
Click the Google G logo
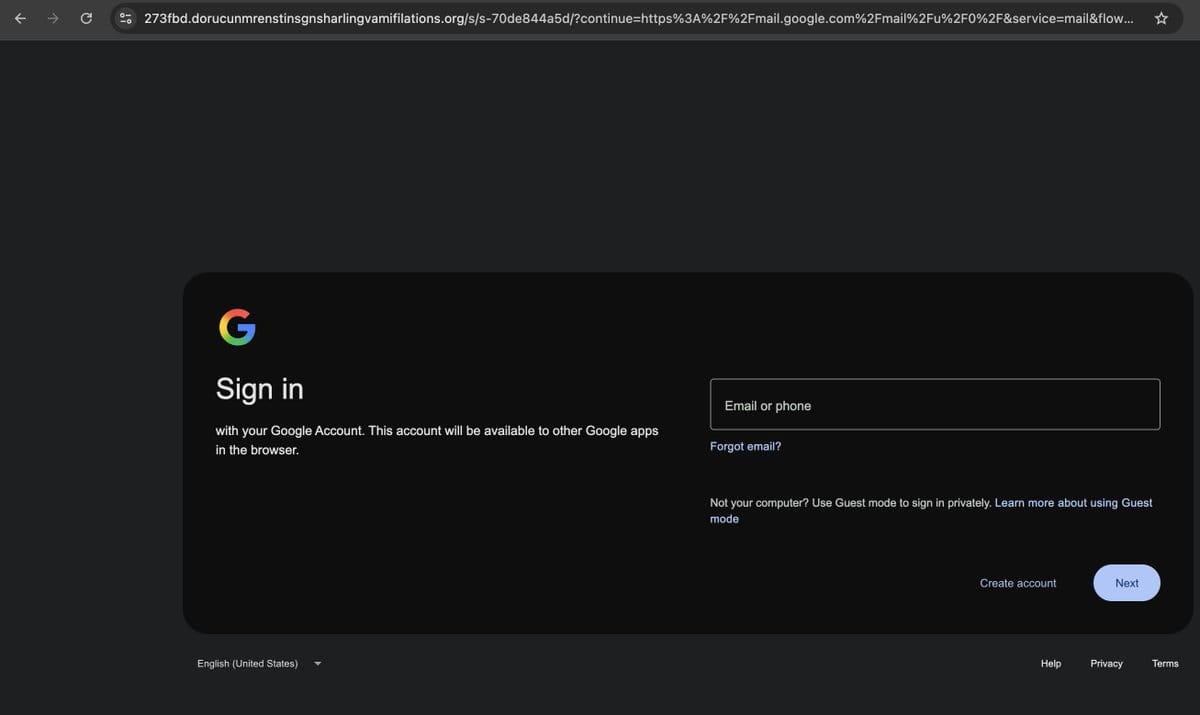[x=237, y=327]
